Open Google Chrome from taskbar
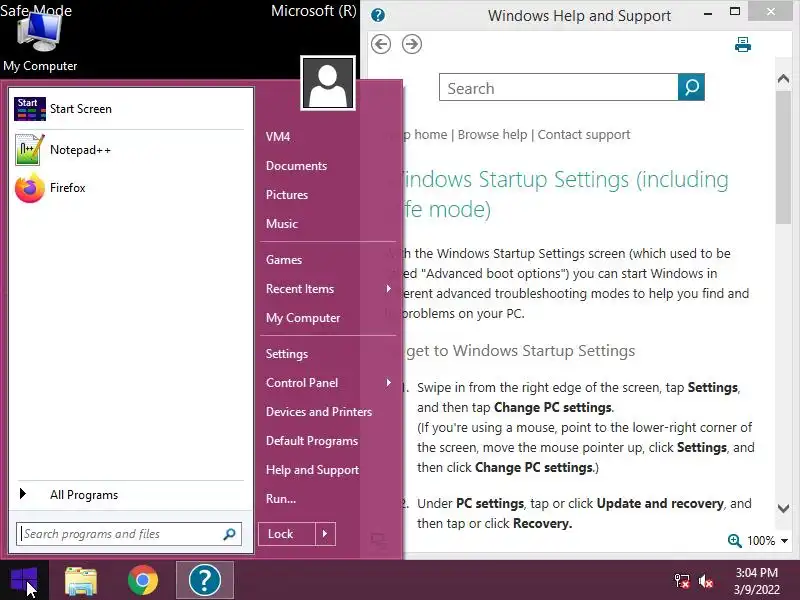The height and width of the screenshot is (600, 800). [x=143, y=581]
